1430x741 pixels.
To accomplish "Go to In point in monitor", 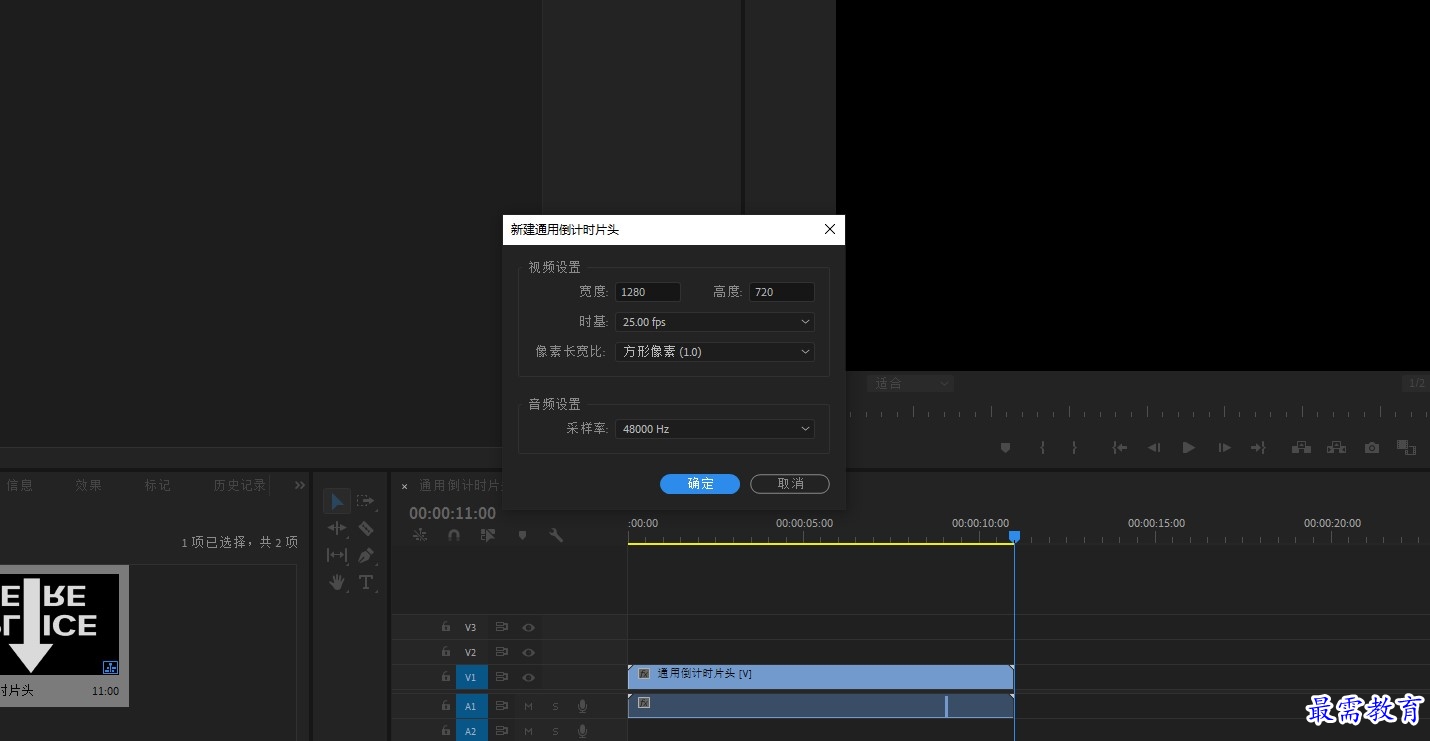I will (1120, 448).
